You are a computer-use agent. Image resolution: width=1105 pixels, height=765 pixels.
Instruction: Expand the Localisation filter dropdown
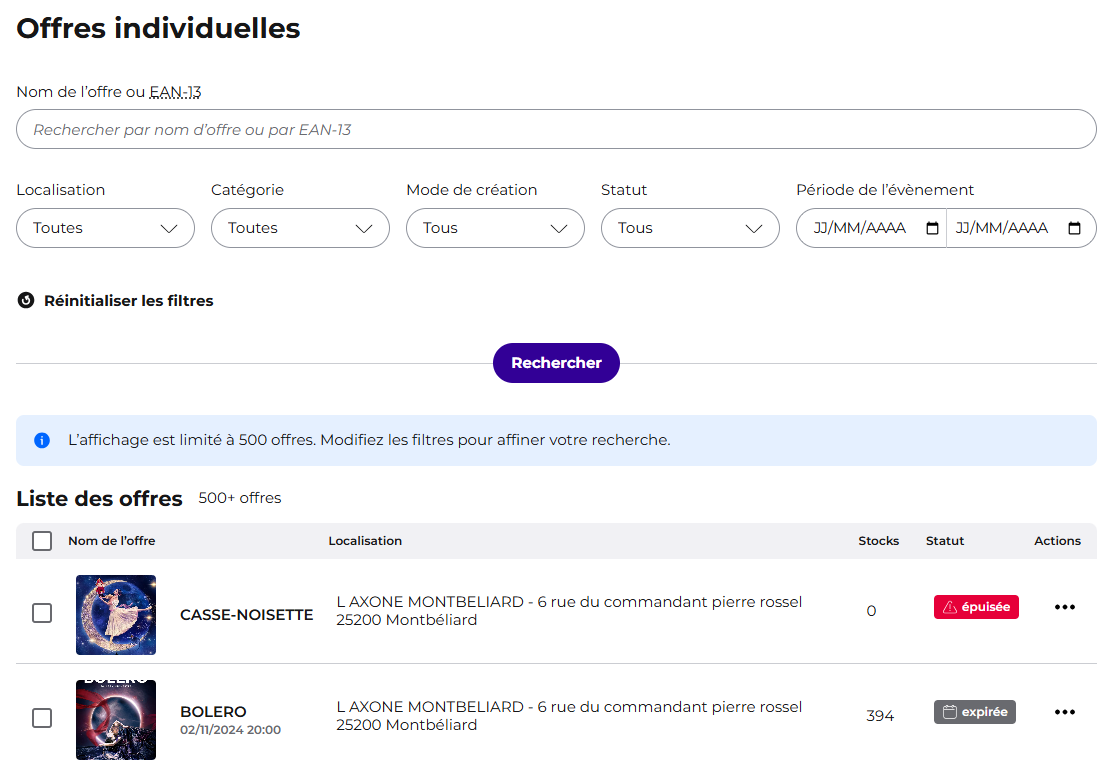[x=105, y=228]
